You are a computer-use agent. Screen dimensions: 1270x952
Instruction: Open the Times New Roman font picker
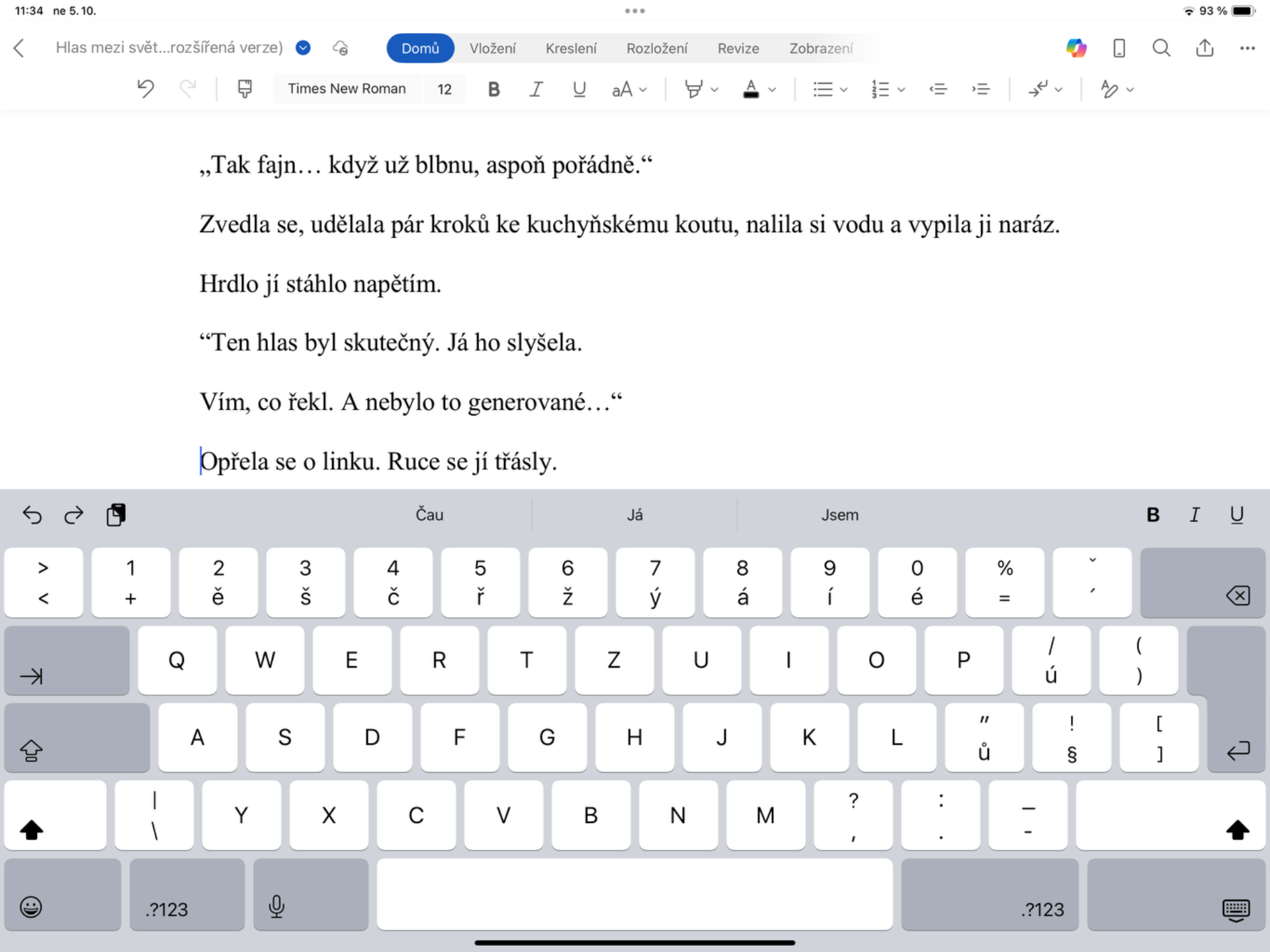point(347,89)
